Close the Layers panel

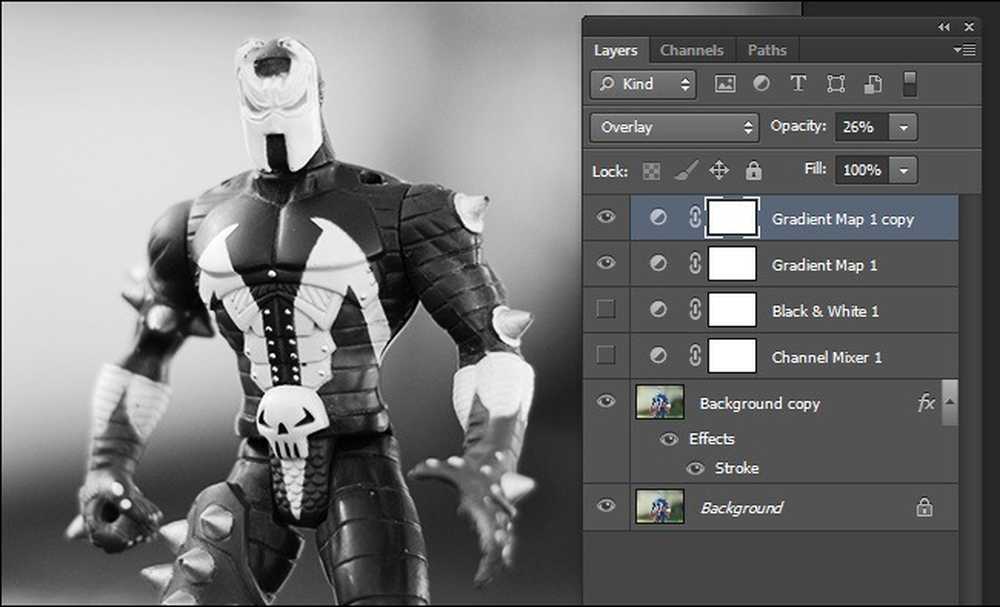point(969,27)
